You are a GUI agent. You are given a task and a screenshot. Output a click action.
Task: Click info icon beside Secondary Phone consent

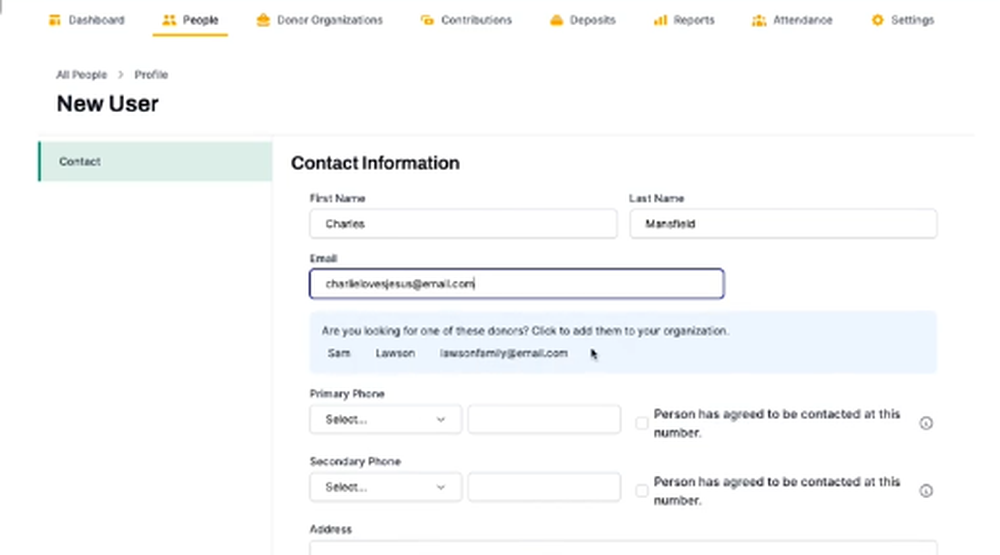click(926, 491)
